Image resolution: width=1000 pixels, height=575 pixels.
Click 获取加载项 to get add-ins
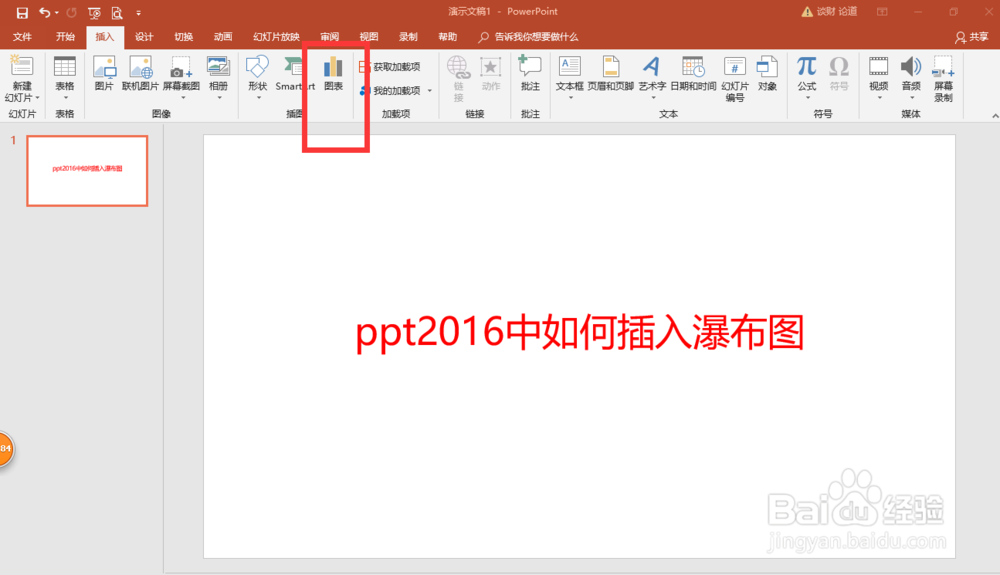coord(390,66)
